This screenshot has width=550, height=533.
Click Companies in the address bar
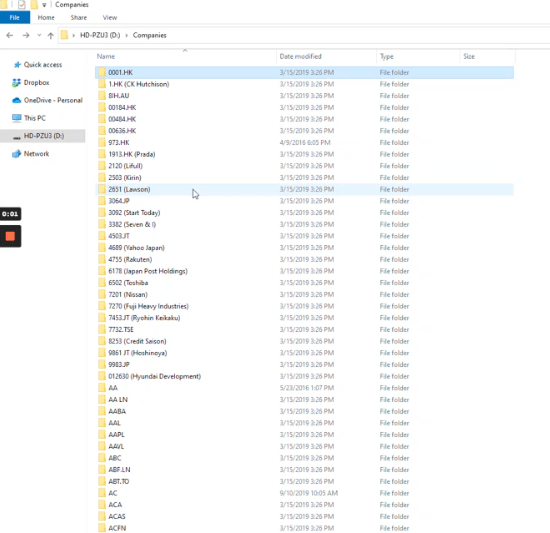coord(149,35)
